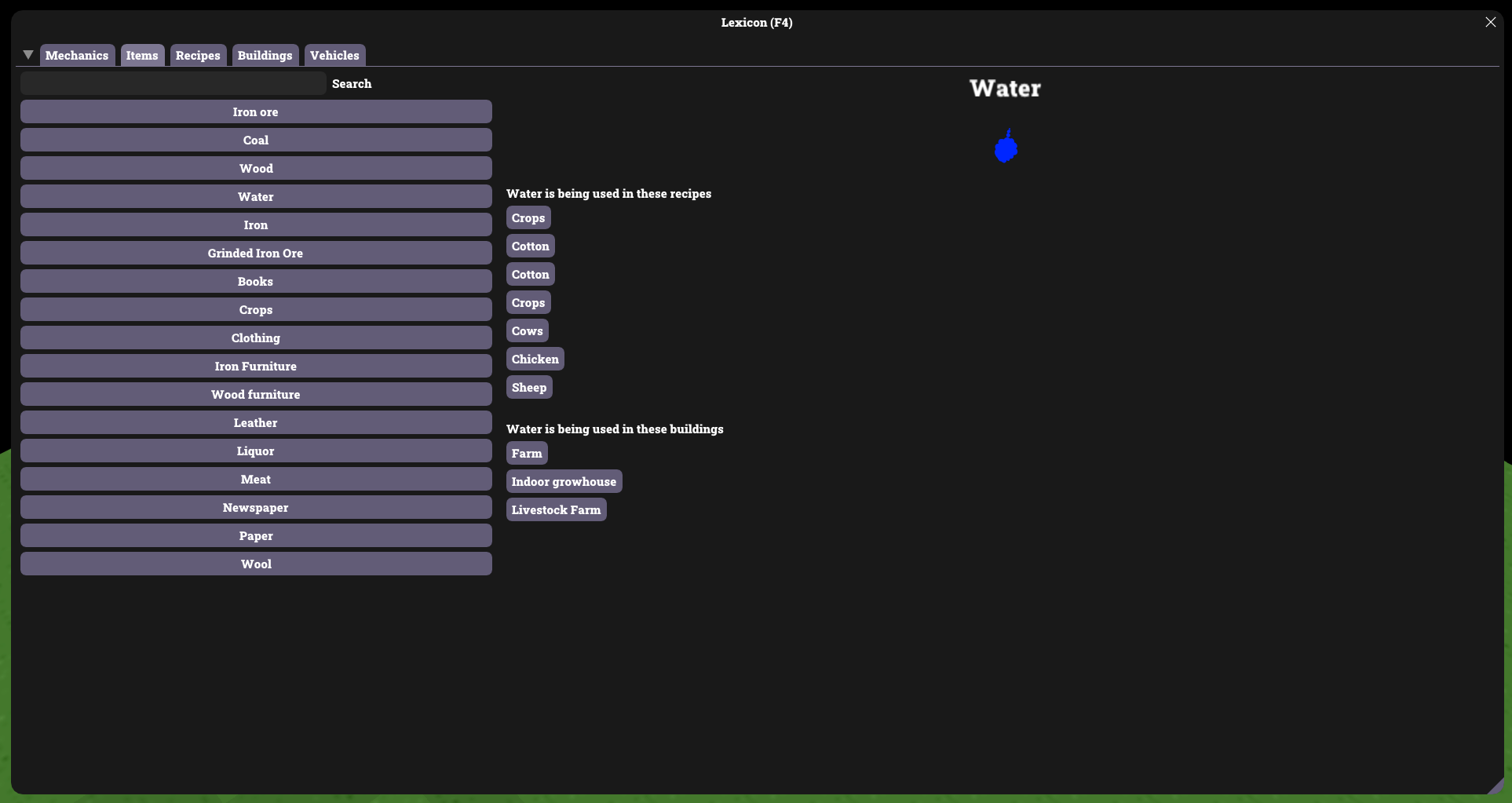Select Iron ore from the item list
Screen dimensions: 1512x803
[x=256, y=111]
